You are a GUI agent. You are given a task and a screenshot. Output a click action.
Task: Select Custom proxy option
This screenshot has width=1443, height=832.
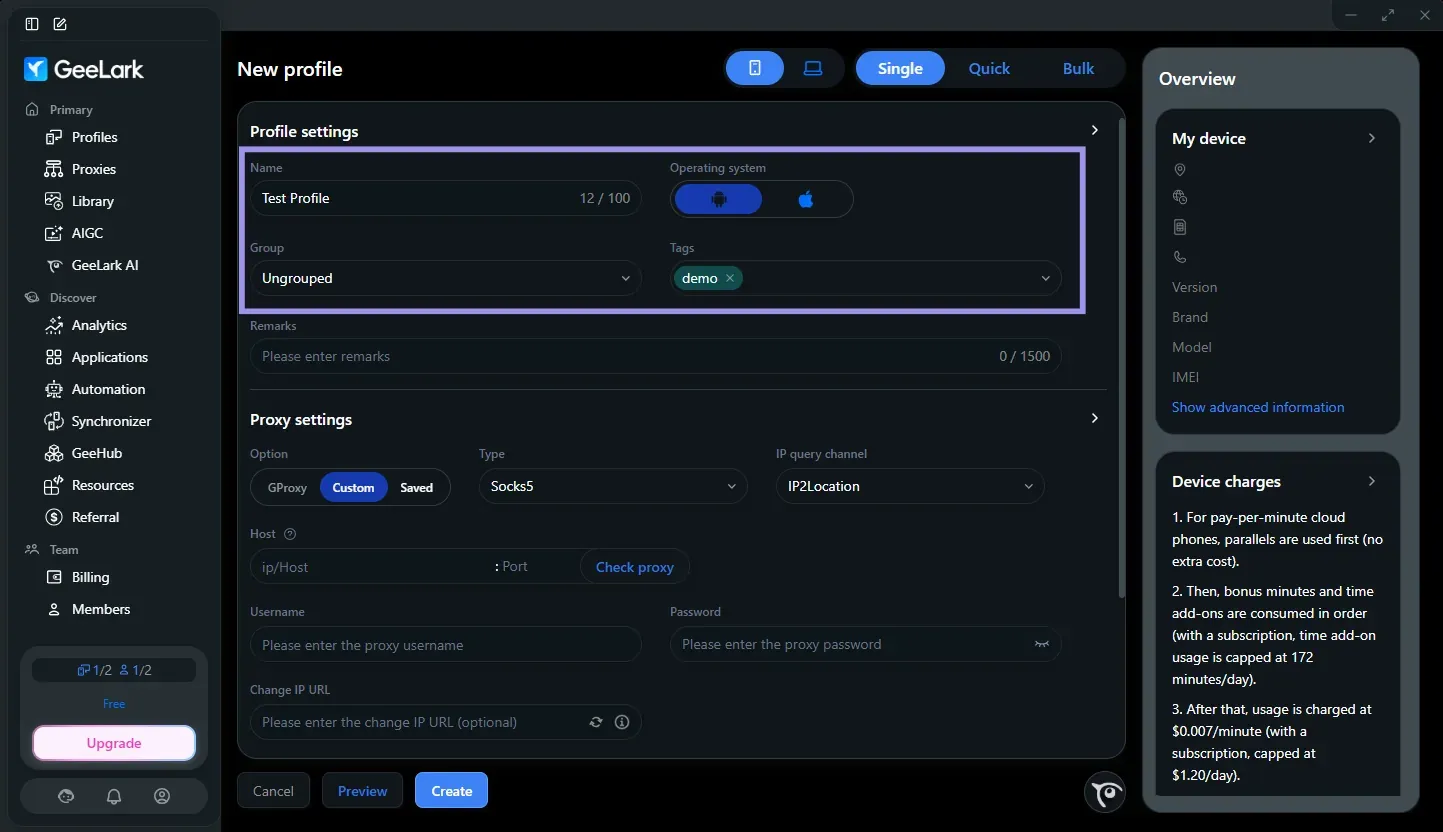pyautogui.click(x=353, y=487)
